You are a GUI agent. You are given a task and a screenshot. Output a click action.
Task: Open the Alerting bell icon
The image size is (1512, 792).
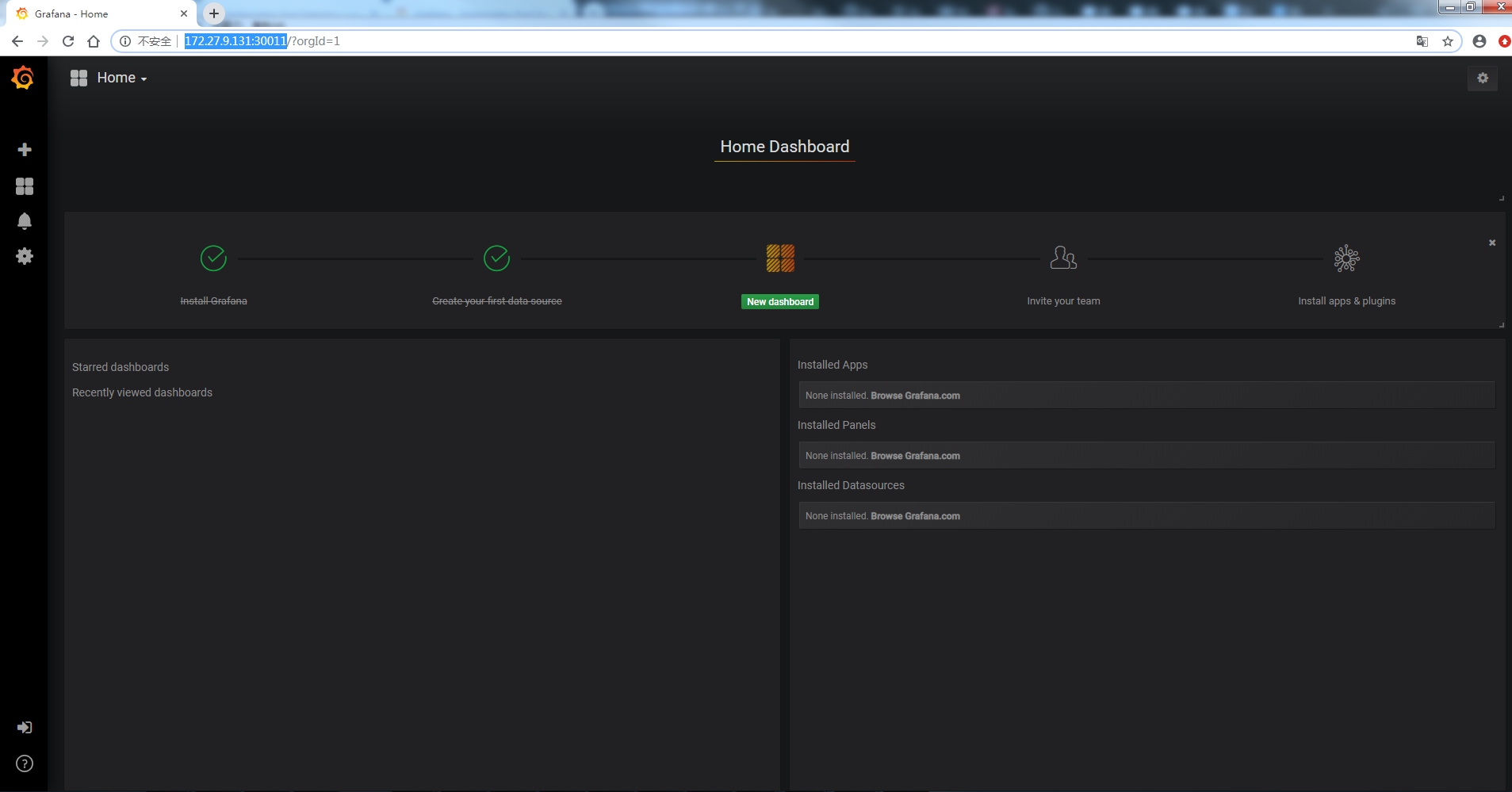pyautogui.click(x=25, y=221)
